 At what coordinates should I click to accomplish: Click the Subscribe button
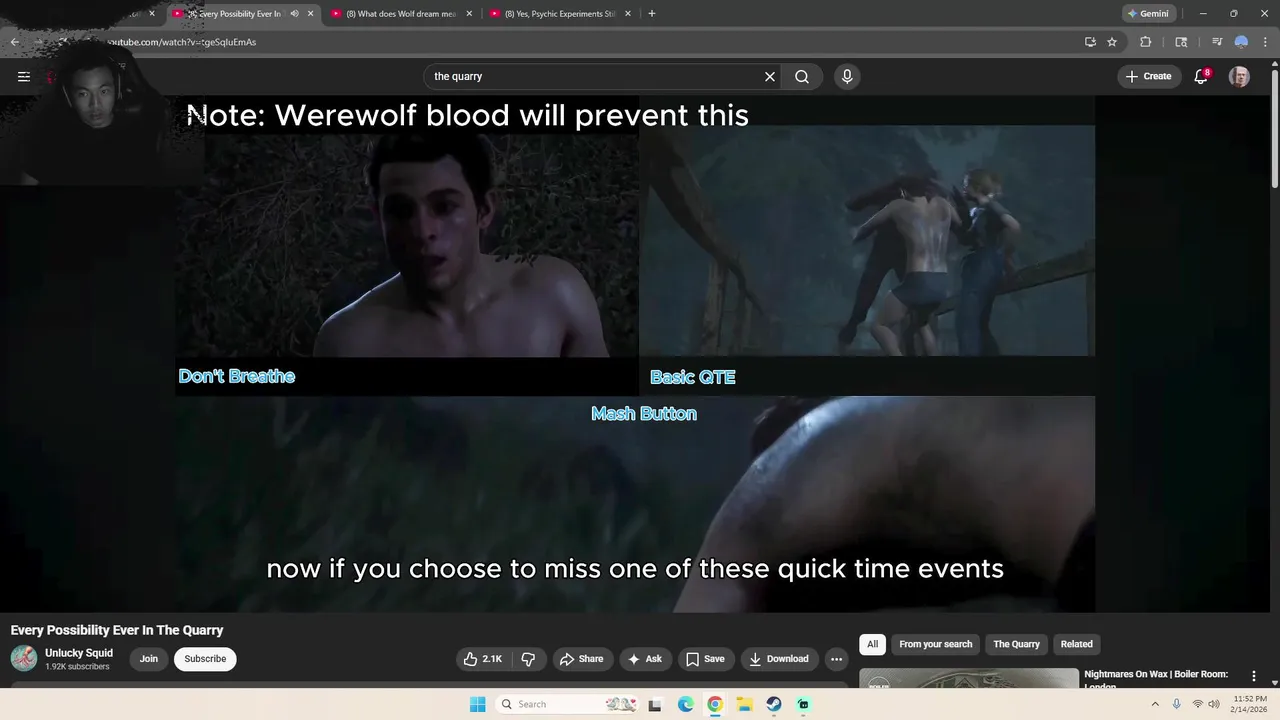(x=205, y=659)
